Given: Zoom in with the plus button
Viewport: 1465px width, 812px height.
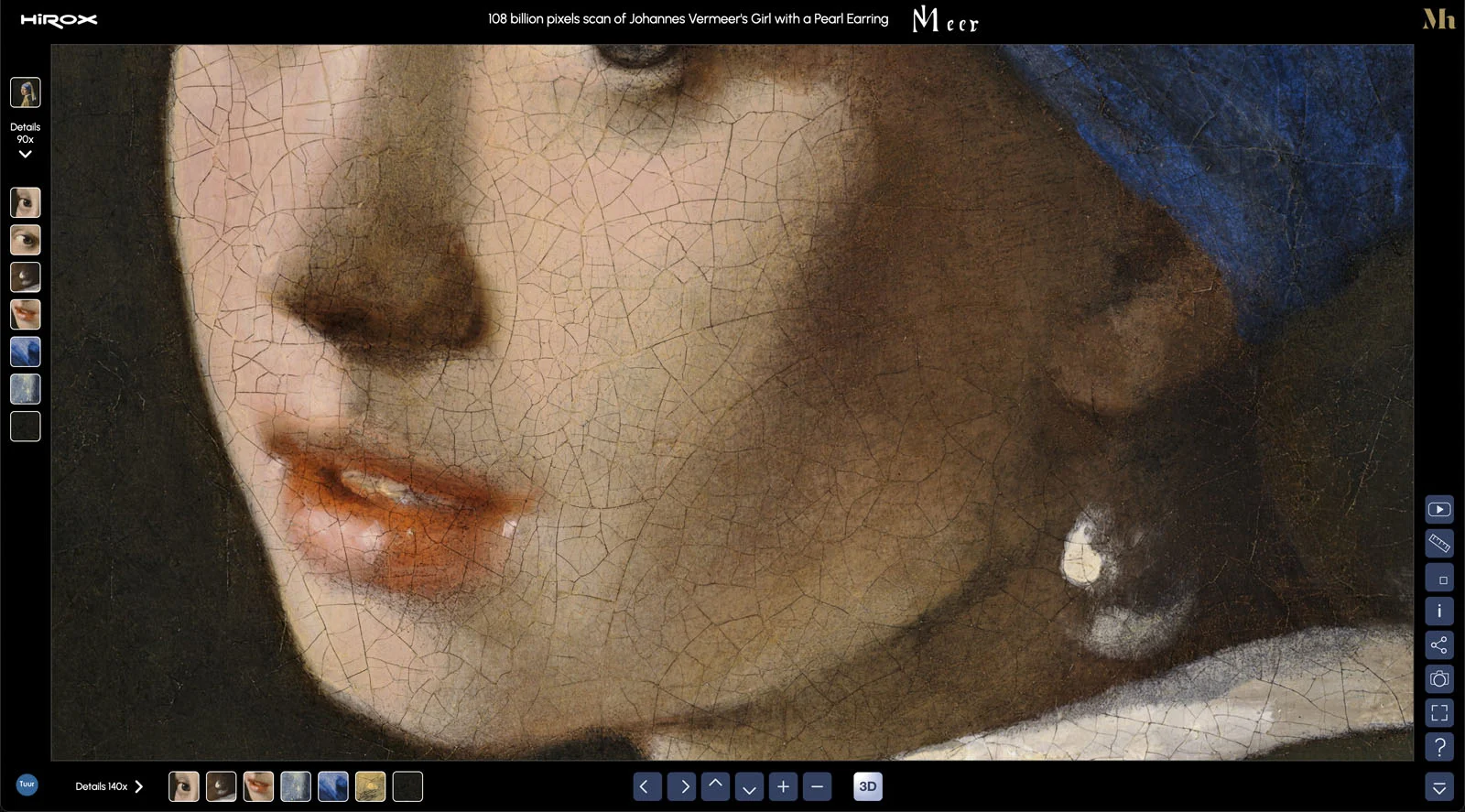Looking at the screenshot, I should (x=783, y=786).
